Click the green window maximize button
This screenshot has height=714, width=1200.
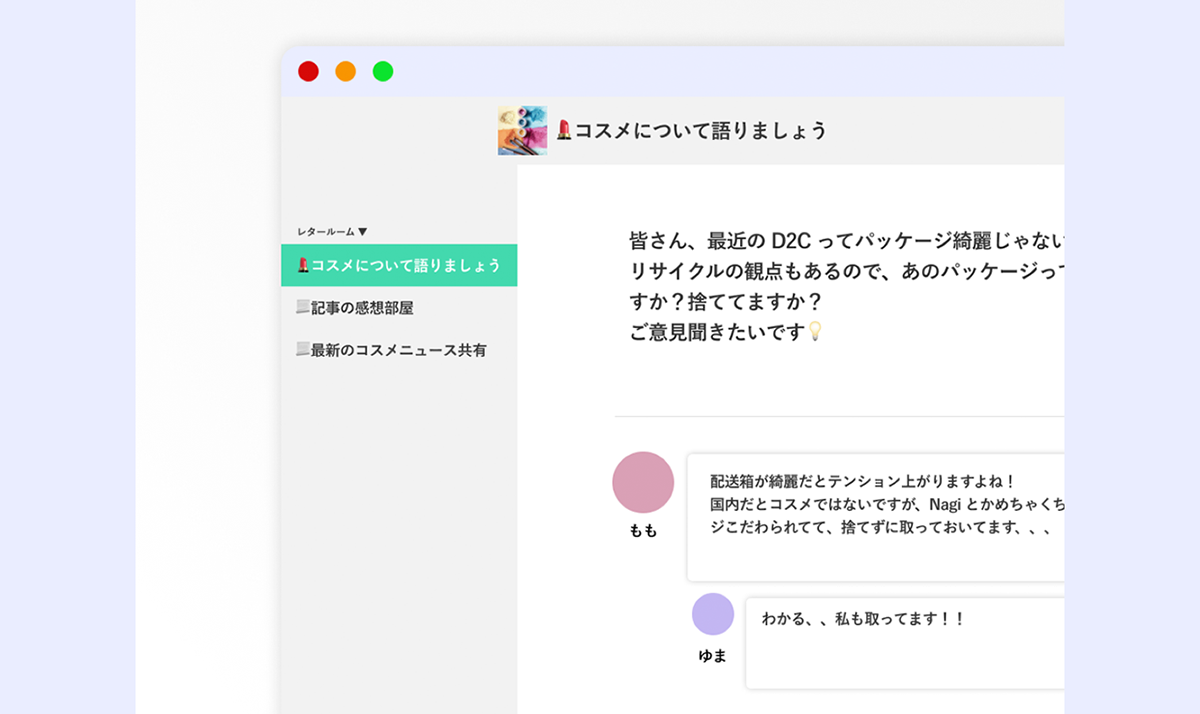[x=383, y=71]
